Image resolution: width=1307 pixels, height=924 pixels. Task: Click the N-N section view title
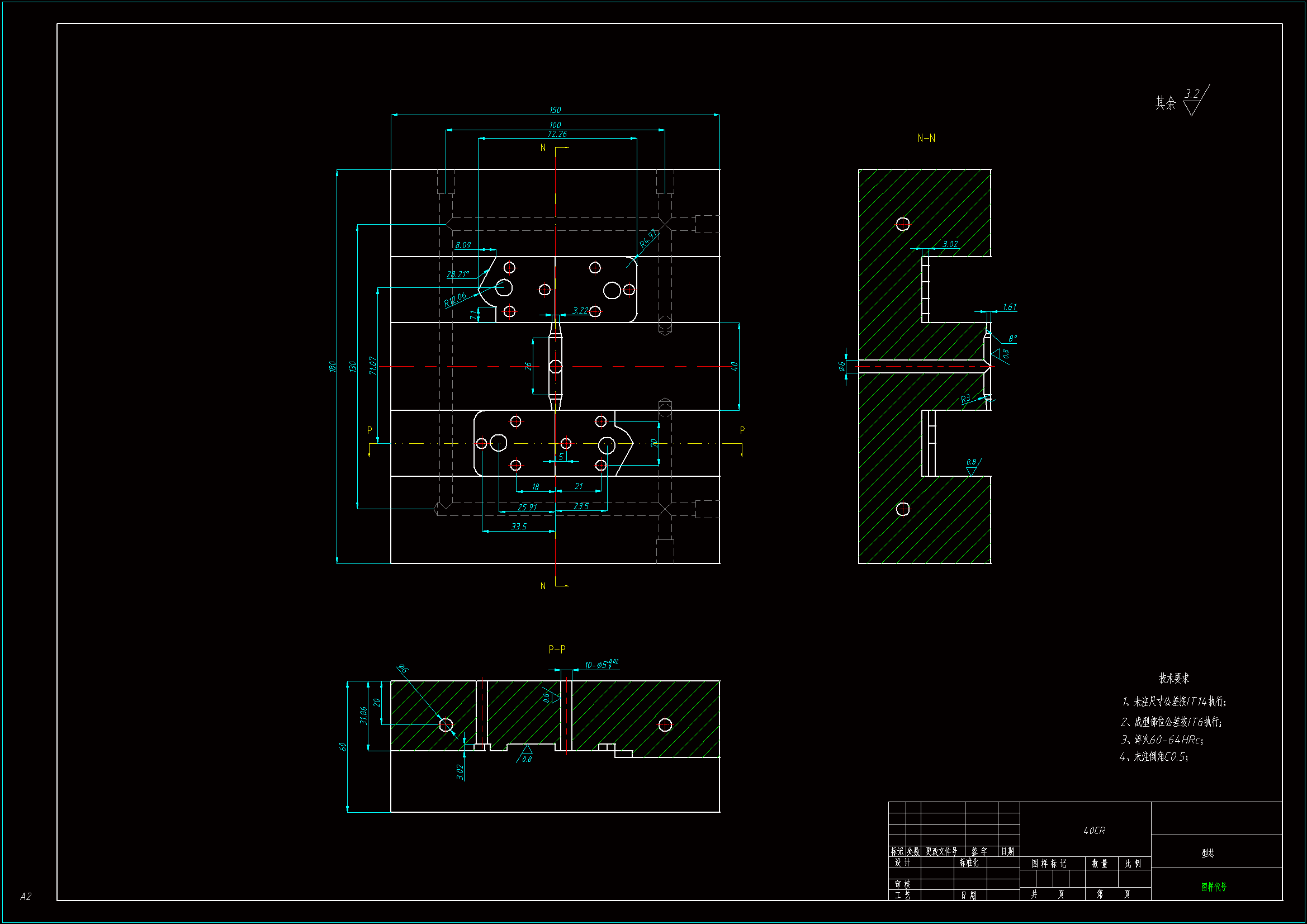pos(926,138)
